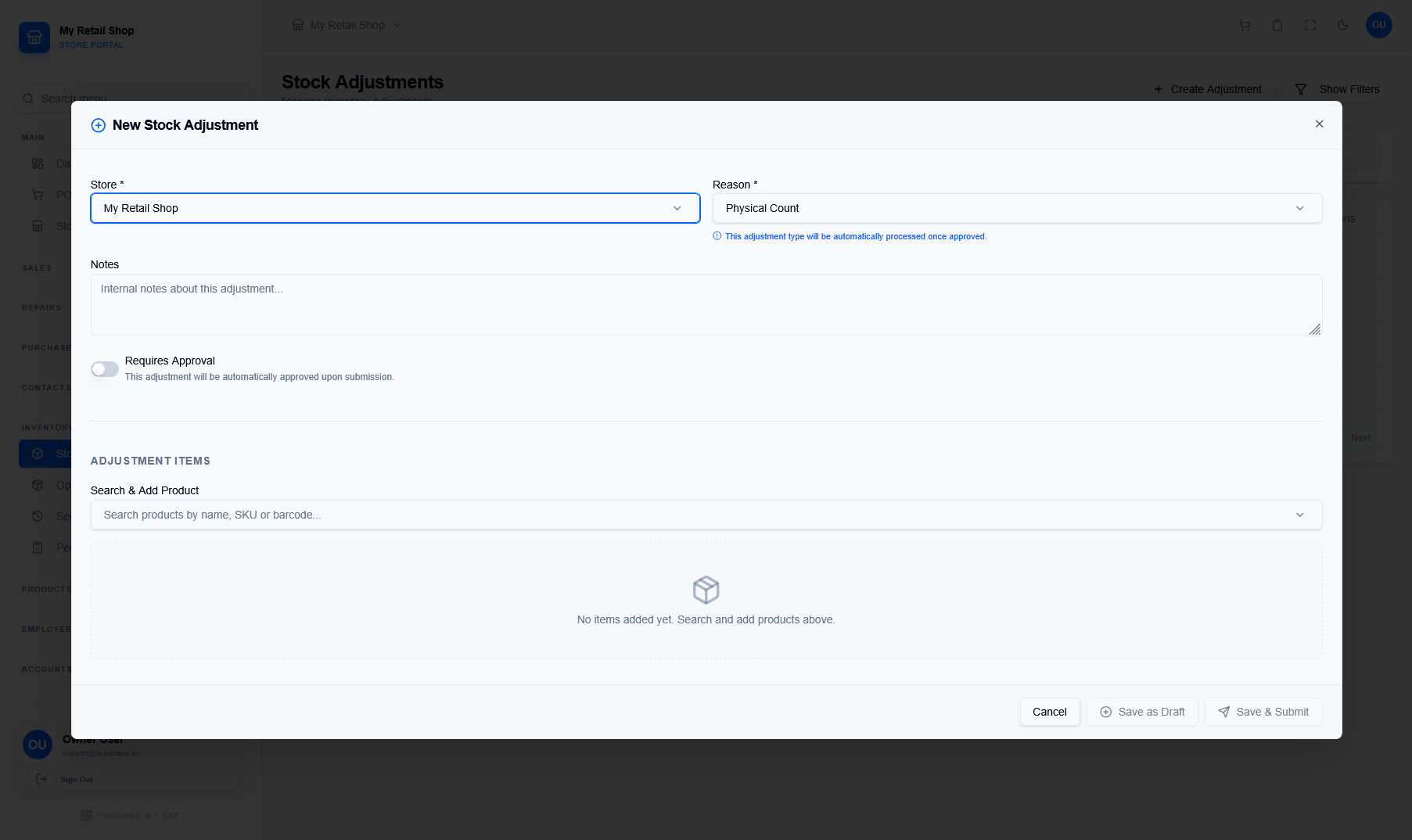Screen dimensions: 1412x840
Task: Open the OU user avatar menu
Action: coord(1378,25)
